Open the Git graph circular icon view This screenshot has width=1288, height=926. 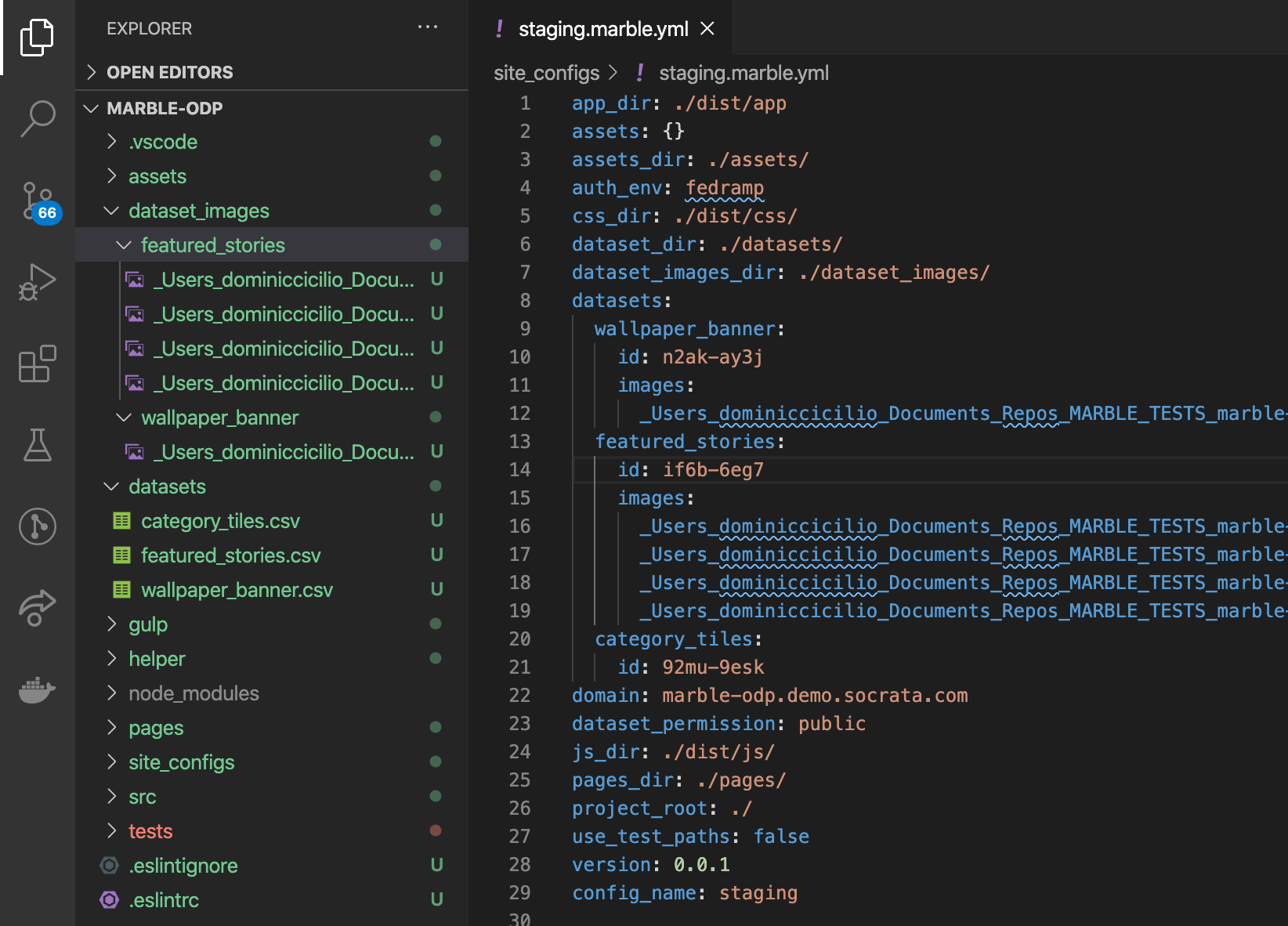coord(37,526)
